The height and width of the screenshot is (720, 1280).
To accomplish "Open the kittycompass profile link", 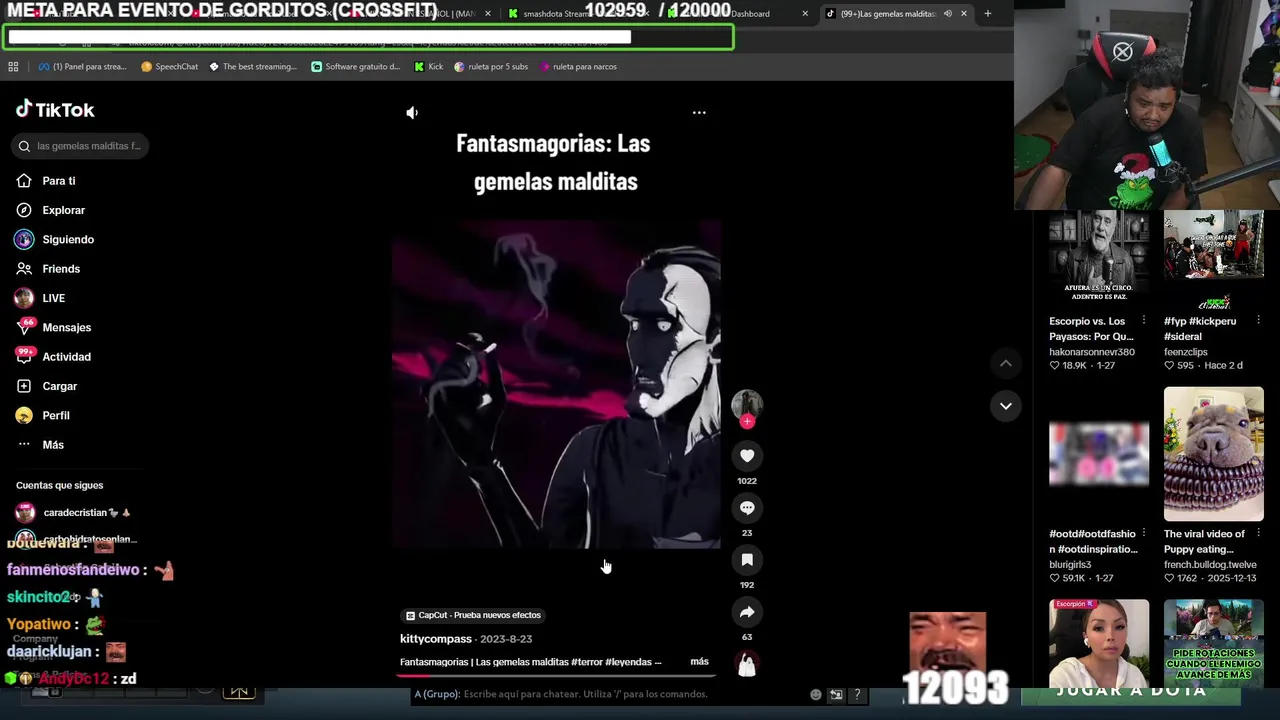I will [x=436, y=639].
